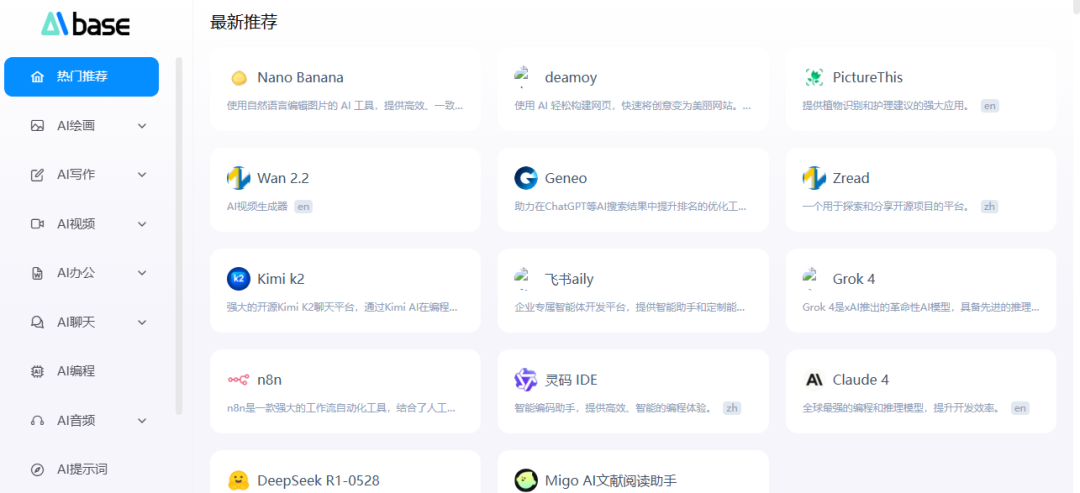Click the camera icon next to AI视频
The width and height of the screenshot is (1080, 493).
(37, 224)
